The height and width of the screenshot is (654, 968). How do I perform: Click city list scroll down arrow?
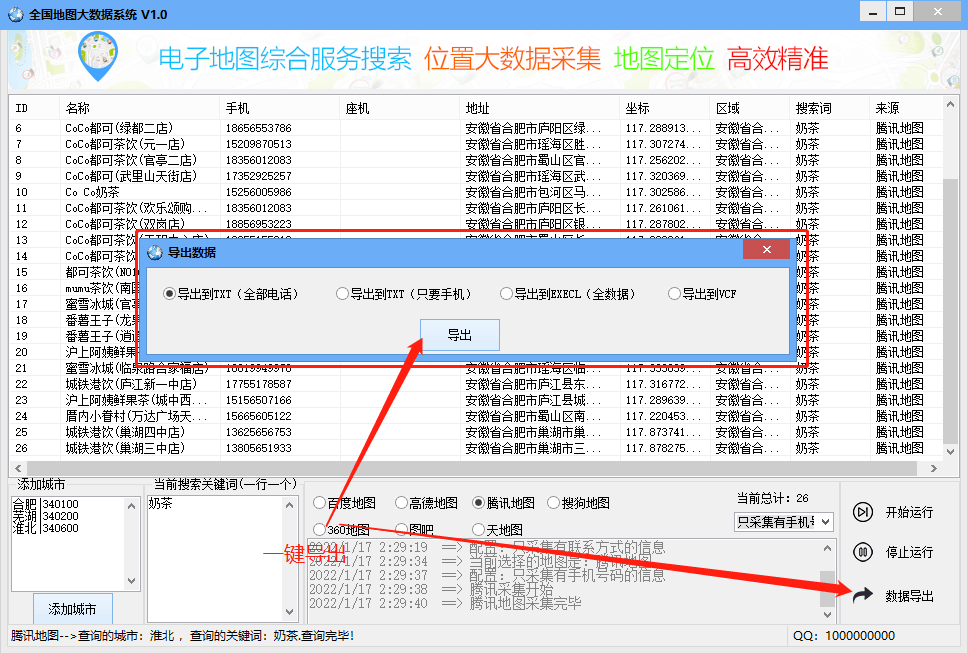tap(131, 581)
